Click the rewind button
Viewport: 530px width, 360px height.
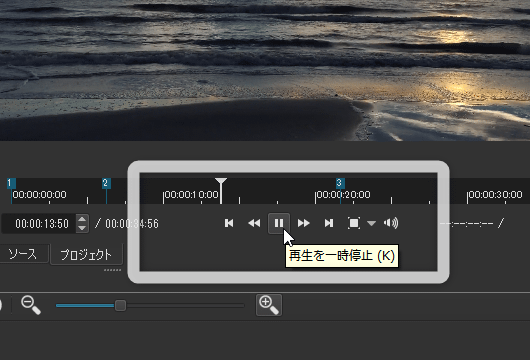pos(254,223)
